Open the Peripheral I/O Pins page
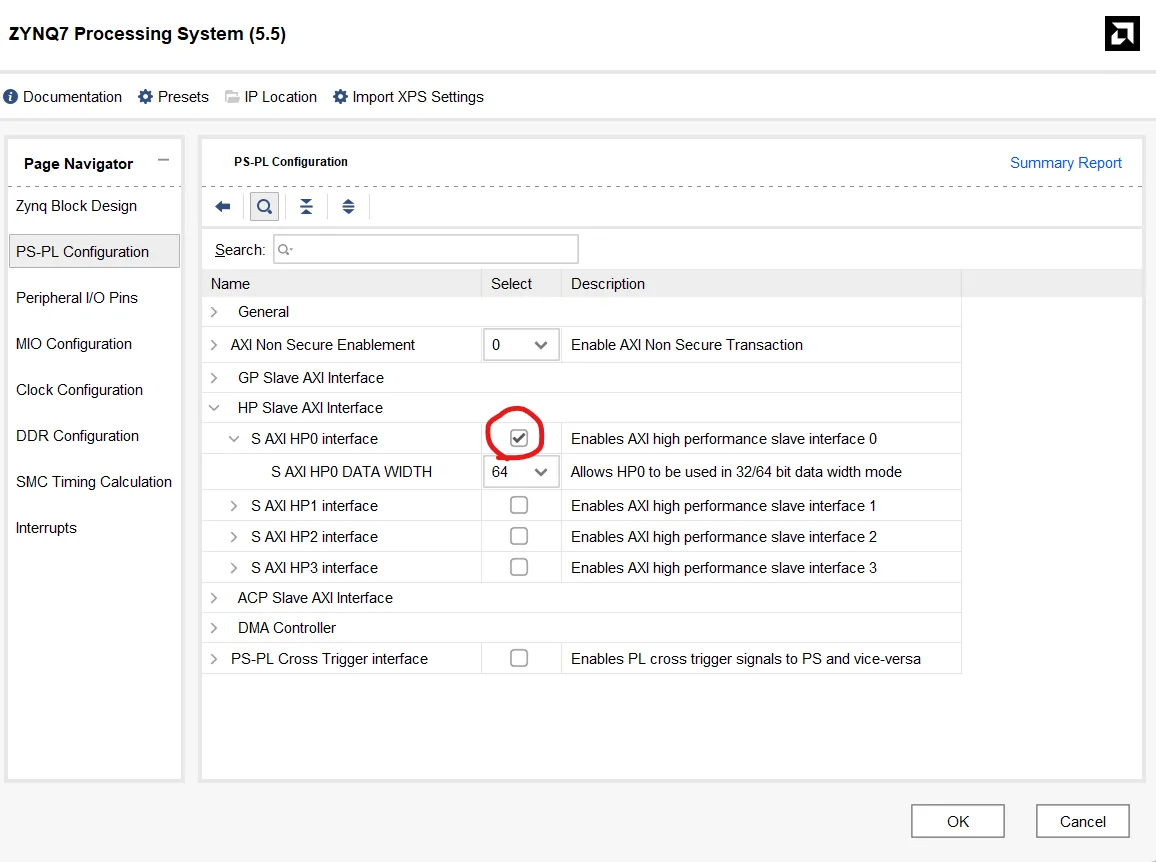 77,298
